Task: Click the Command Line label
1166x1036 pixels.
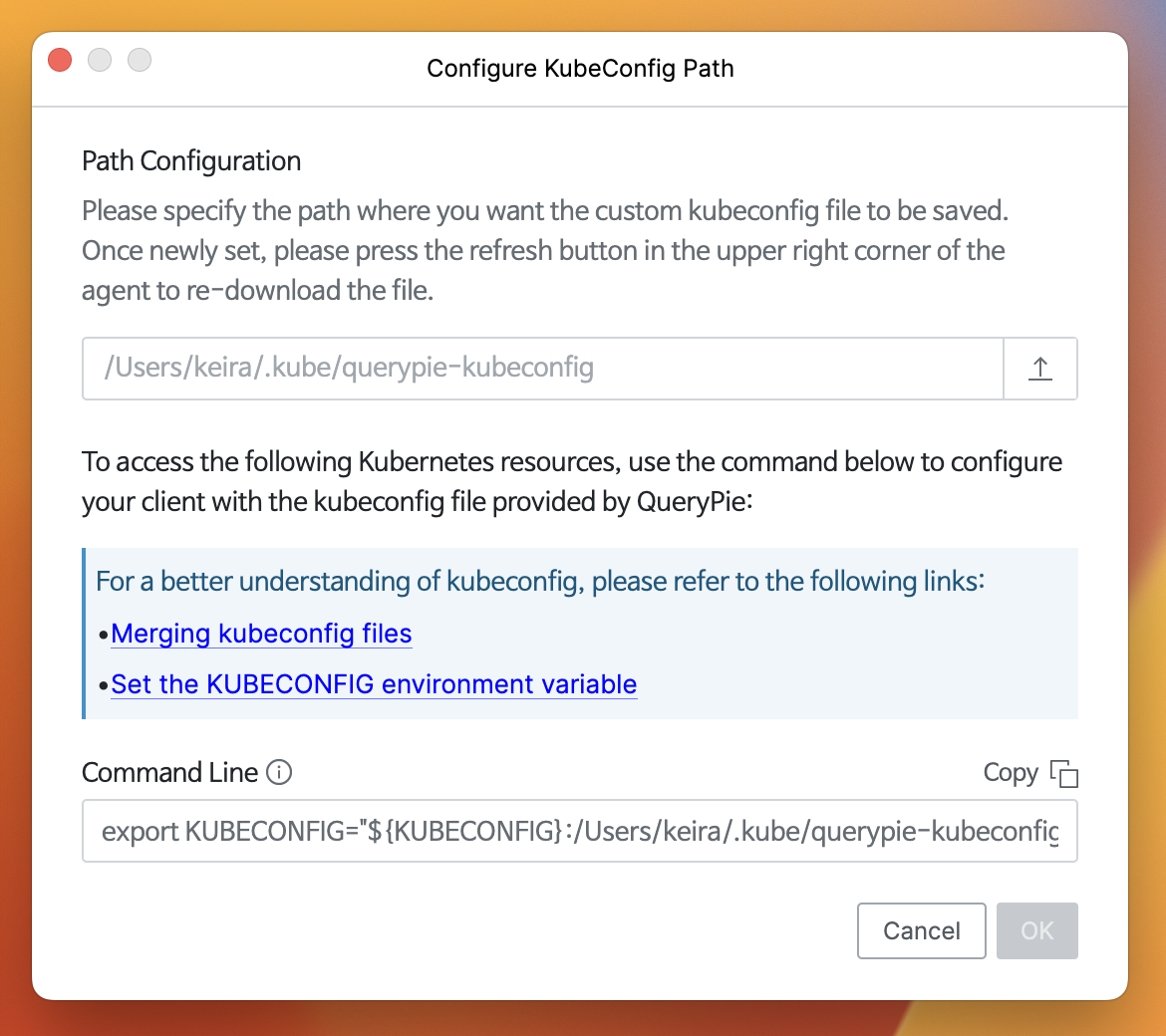Action: (169, 773)
